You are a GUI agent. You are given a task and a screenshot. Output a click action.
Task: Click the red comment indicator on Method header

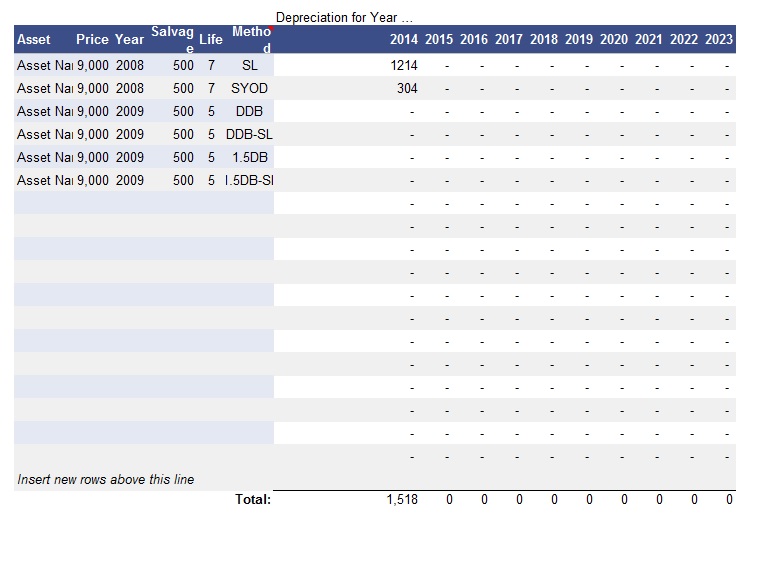point(272,29)
